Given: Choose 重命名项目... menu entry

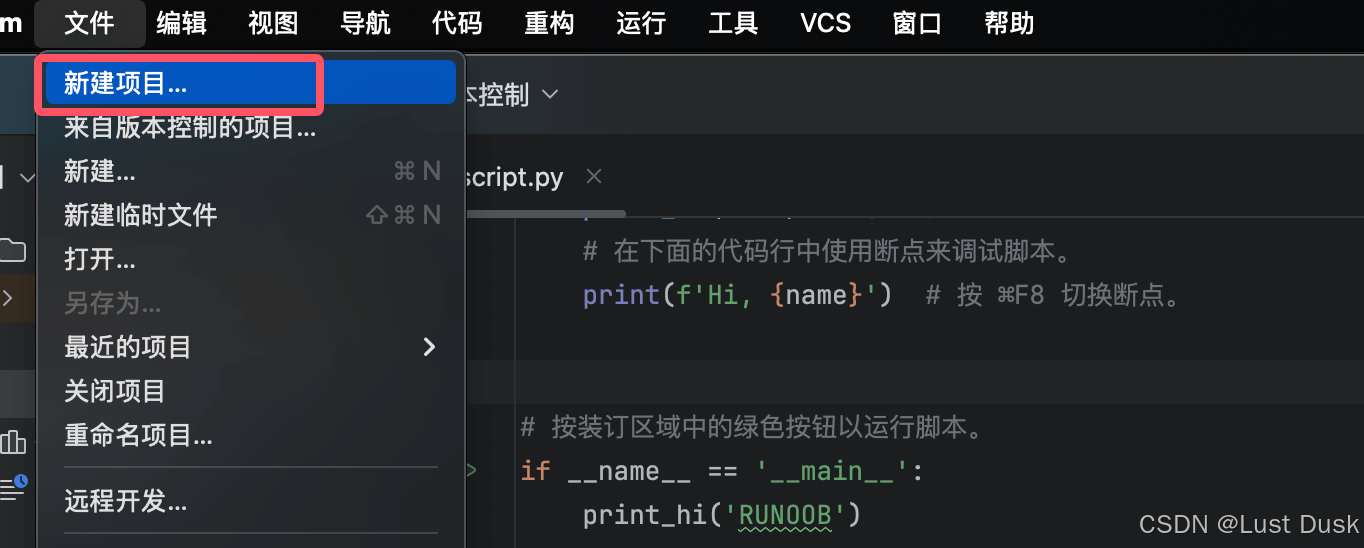Looking at the screenshot, I should click(x=250, y=435).
